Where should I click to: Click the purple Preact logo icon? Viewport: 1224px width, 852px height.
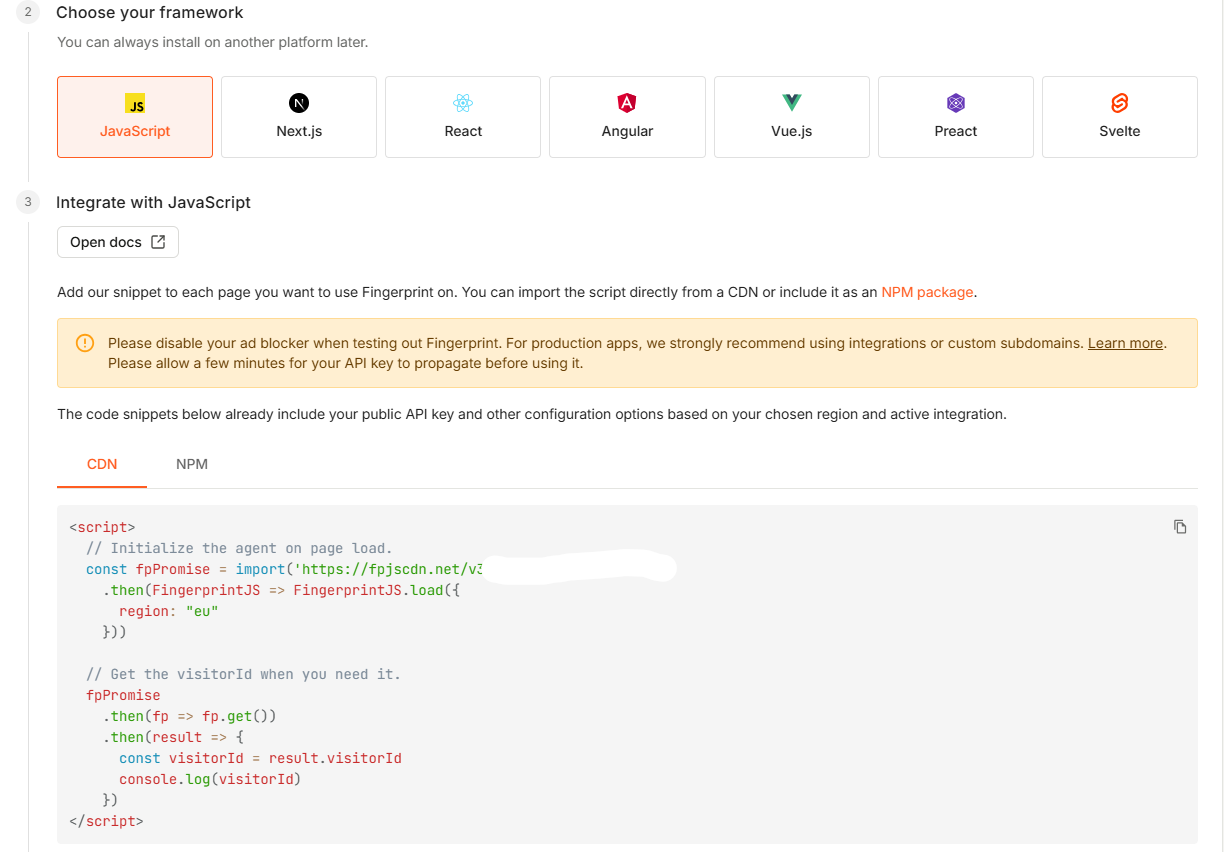coord(956,103)
